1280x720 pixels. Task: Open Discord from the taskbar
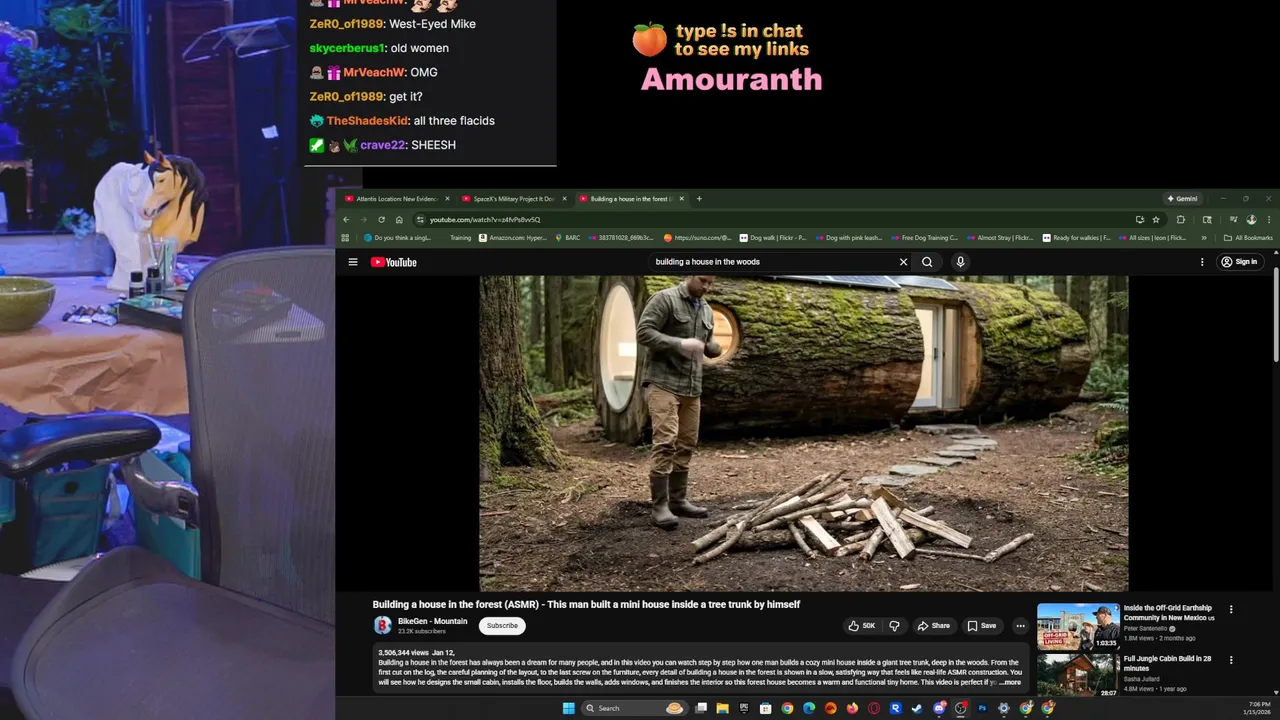939,708
